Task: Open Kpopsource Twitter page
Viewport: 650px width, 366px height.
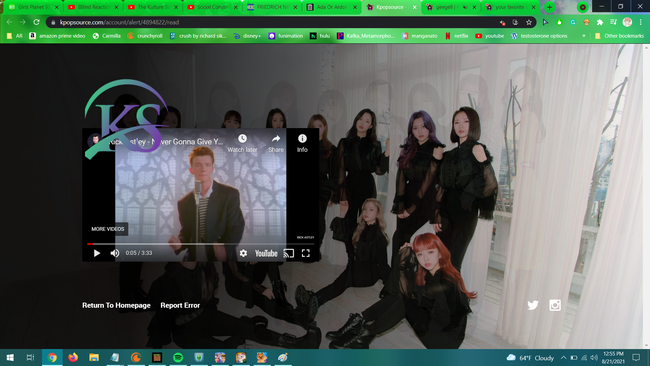Action: 533,305
